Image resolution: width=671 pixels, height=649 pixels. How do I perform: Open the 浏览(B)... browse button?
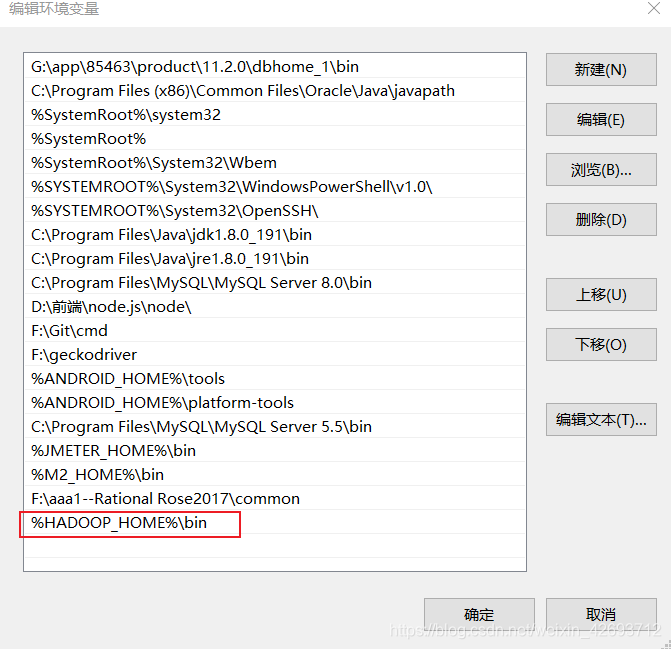(601, 169)
